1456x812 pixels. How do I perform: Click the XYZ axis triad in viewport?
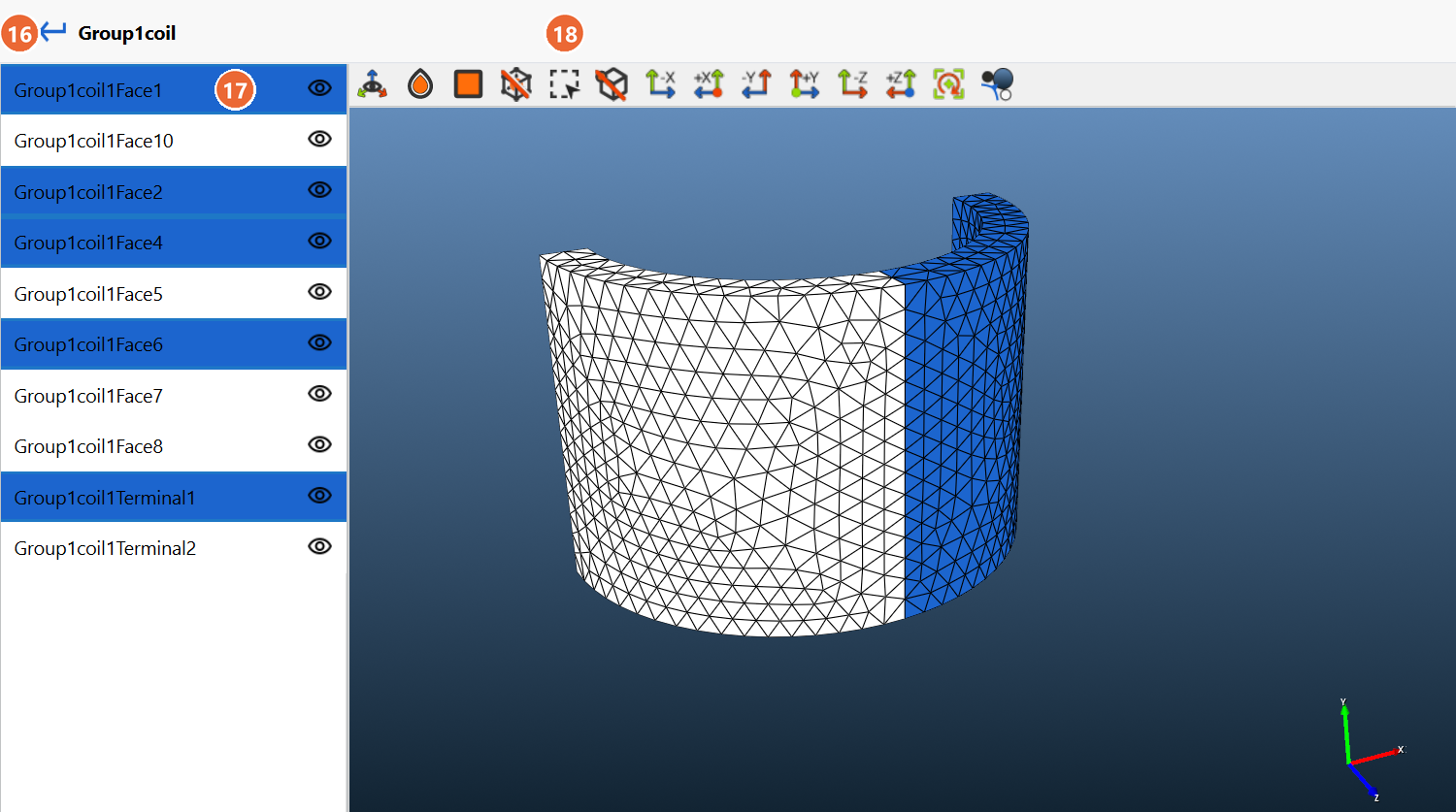[x=1370, y=750]
